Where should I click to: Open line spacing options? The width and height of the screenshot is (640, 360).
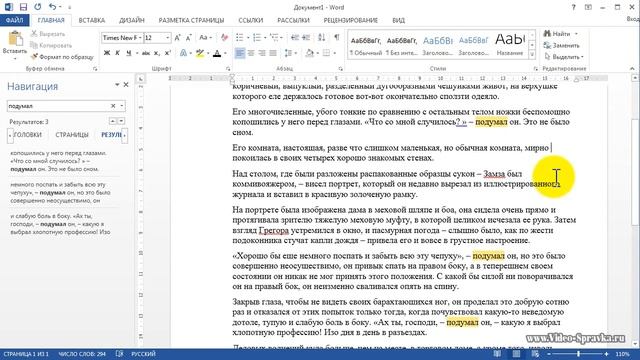(x=290, y=53)
